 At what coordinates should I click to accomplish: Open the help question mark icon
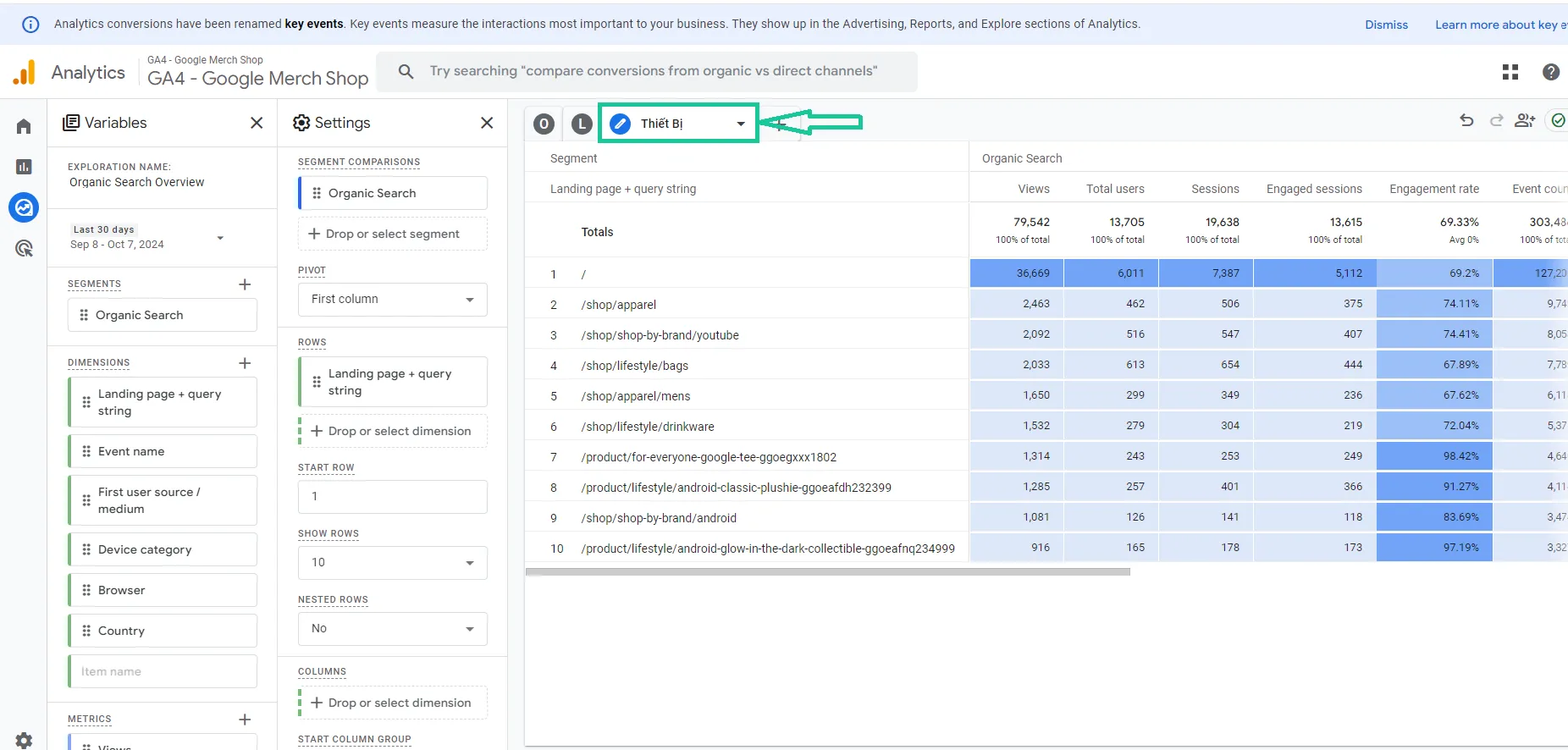click(x=1551, y=72)
